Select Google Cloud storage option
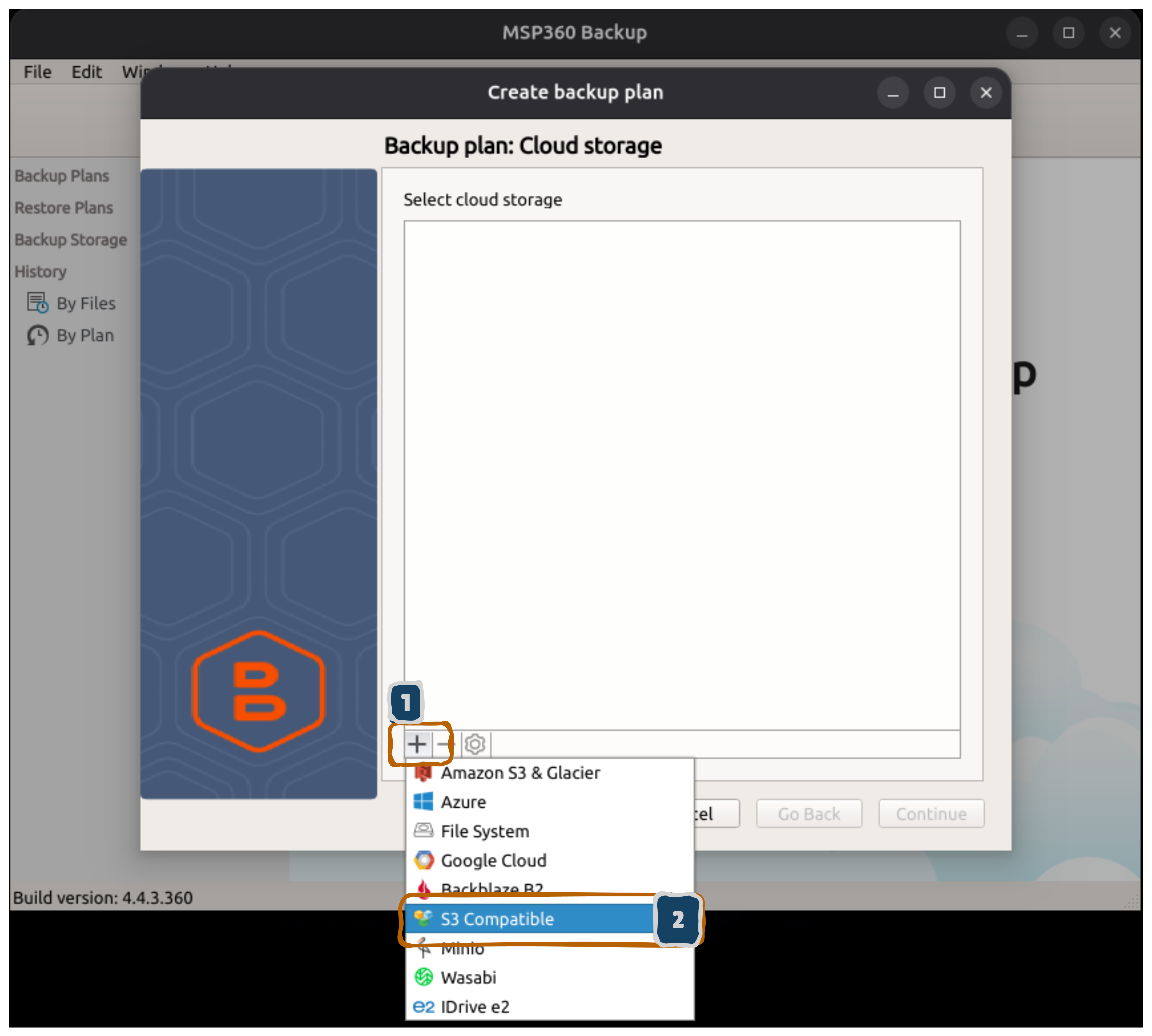 (493, 860)
